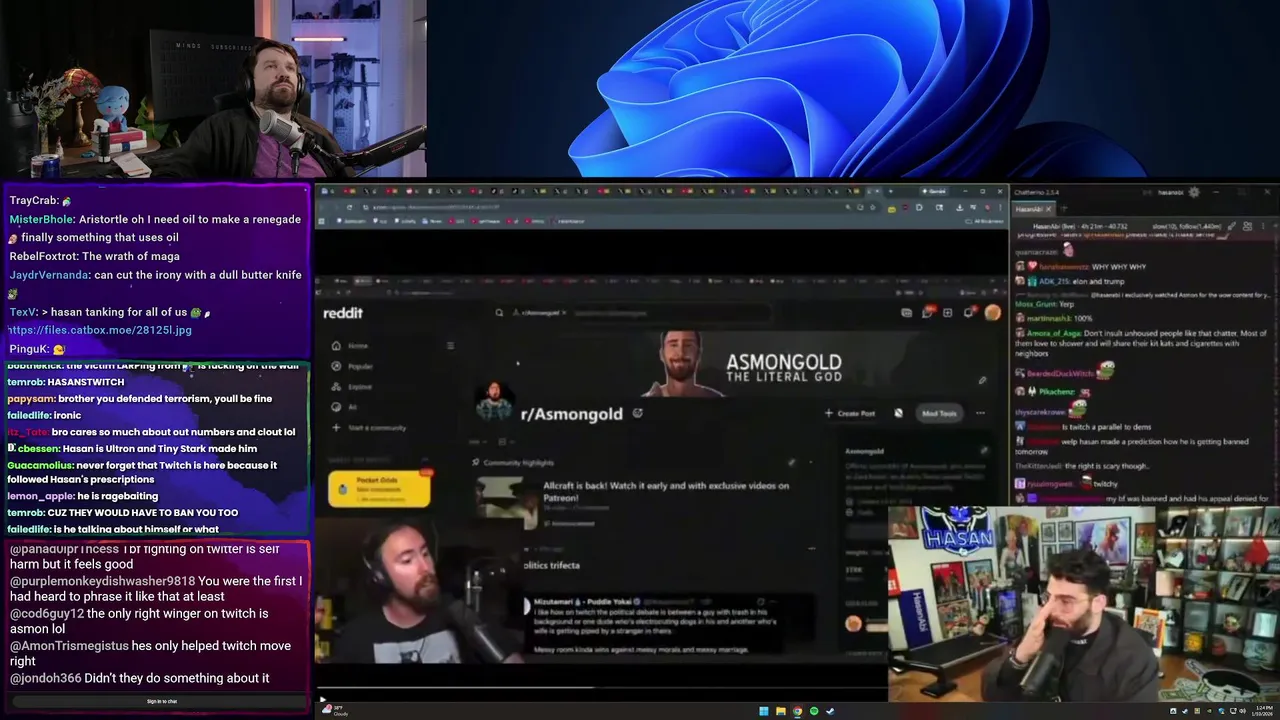Edit the Asmongold banner pencil icon

point(982,380)
